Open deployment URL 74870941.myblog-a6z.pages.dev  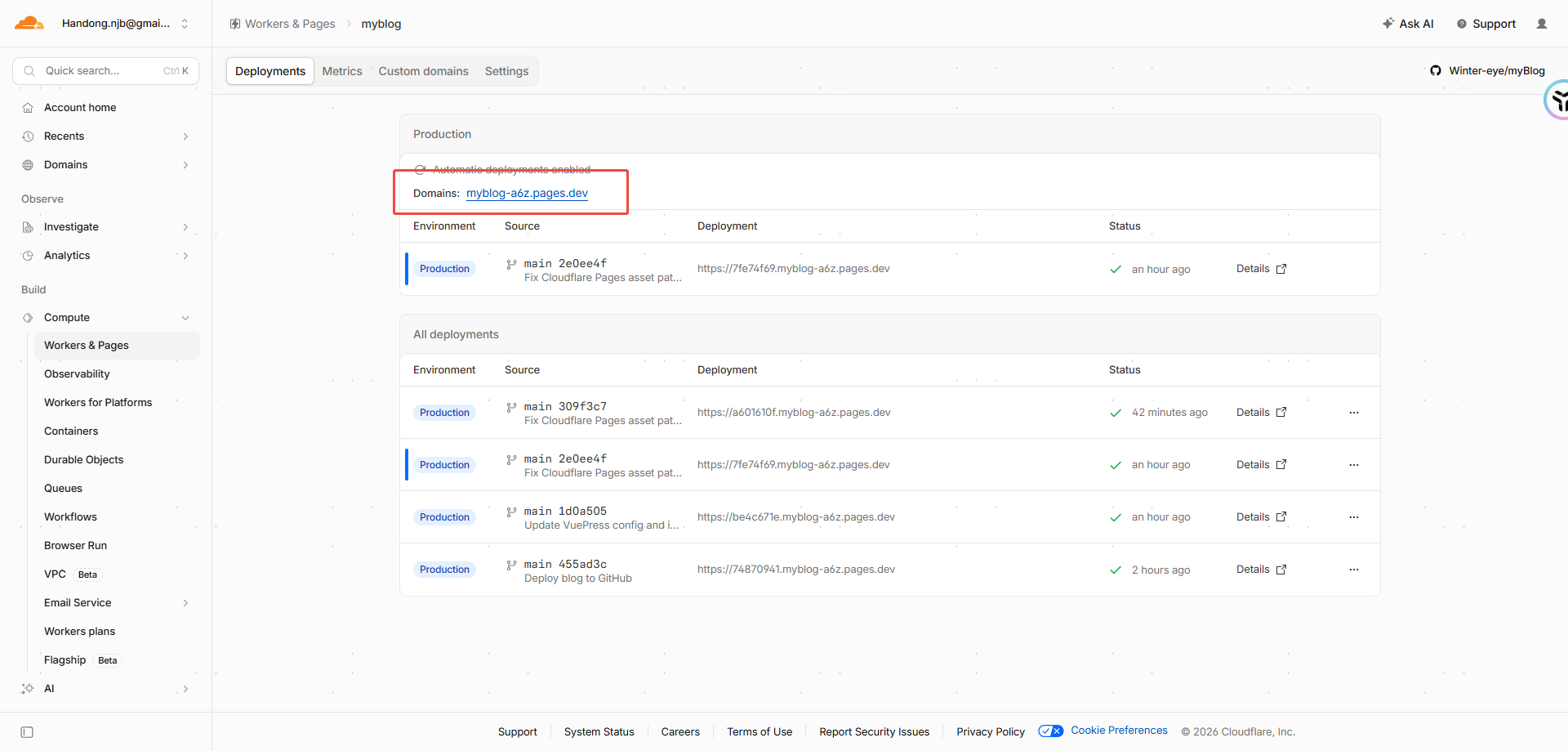796,570
